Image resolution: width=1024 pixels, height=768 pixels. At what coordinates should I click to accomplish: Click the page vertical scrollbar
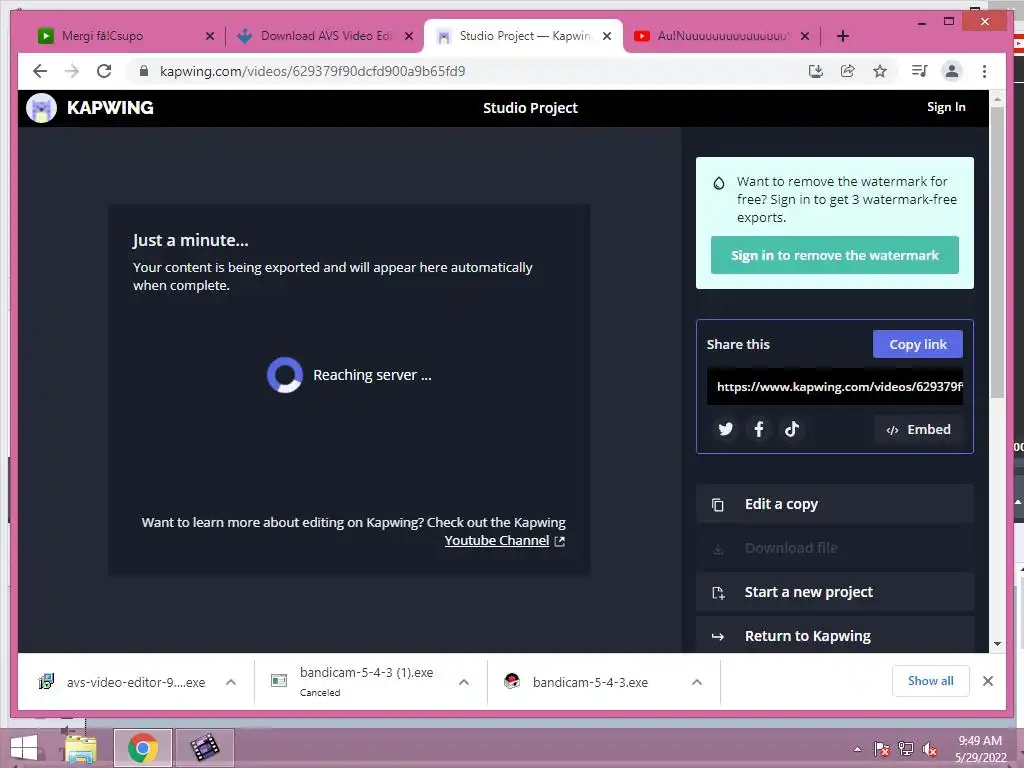point(997,251)
